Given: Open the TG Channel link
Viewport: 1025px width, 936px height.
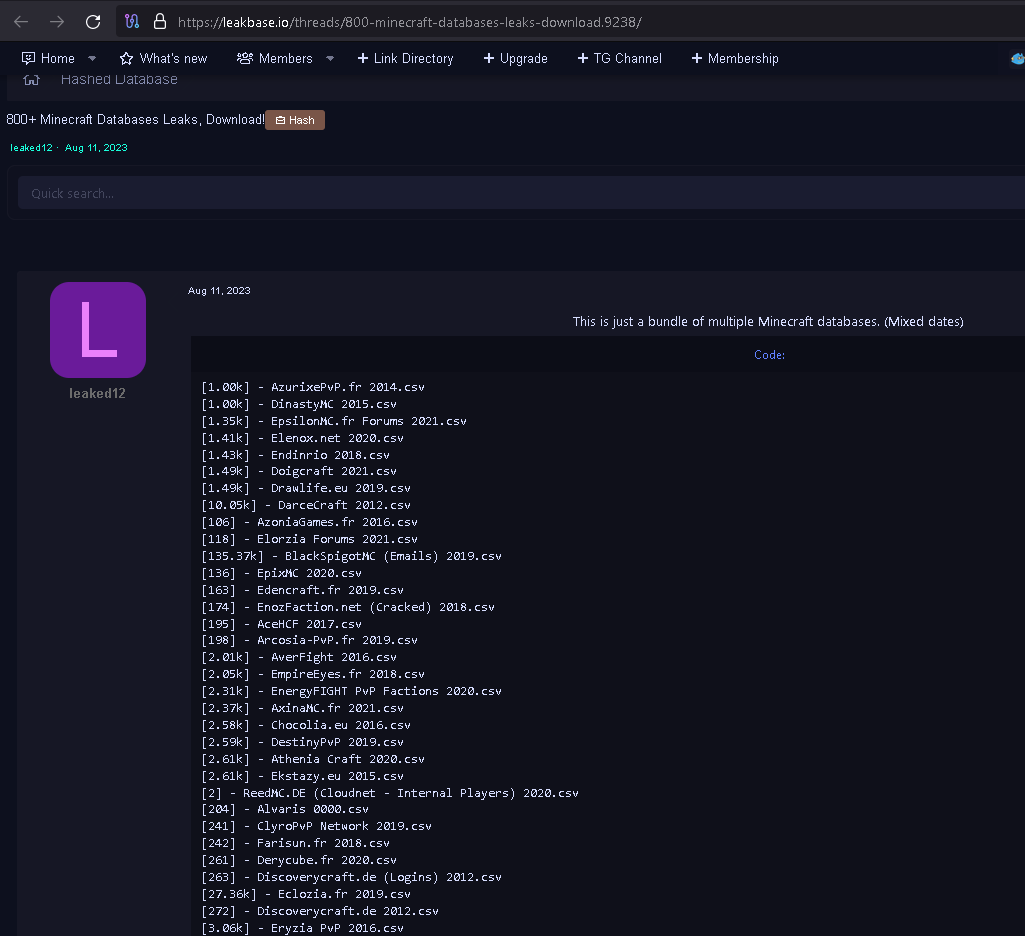Looking at the screenshot, I should coord(619,59).
